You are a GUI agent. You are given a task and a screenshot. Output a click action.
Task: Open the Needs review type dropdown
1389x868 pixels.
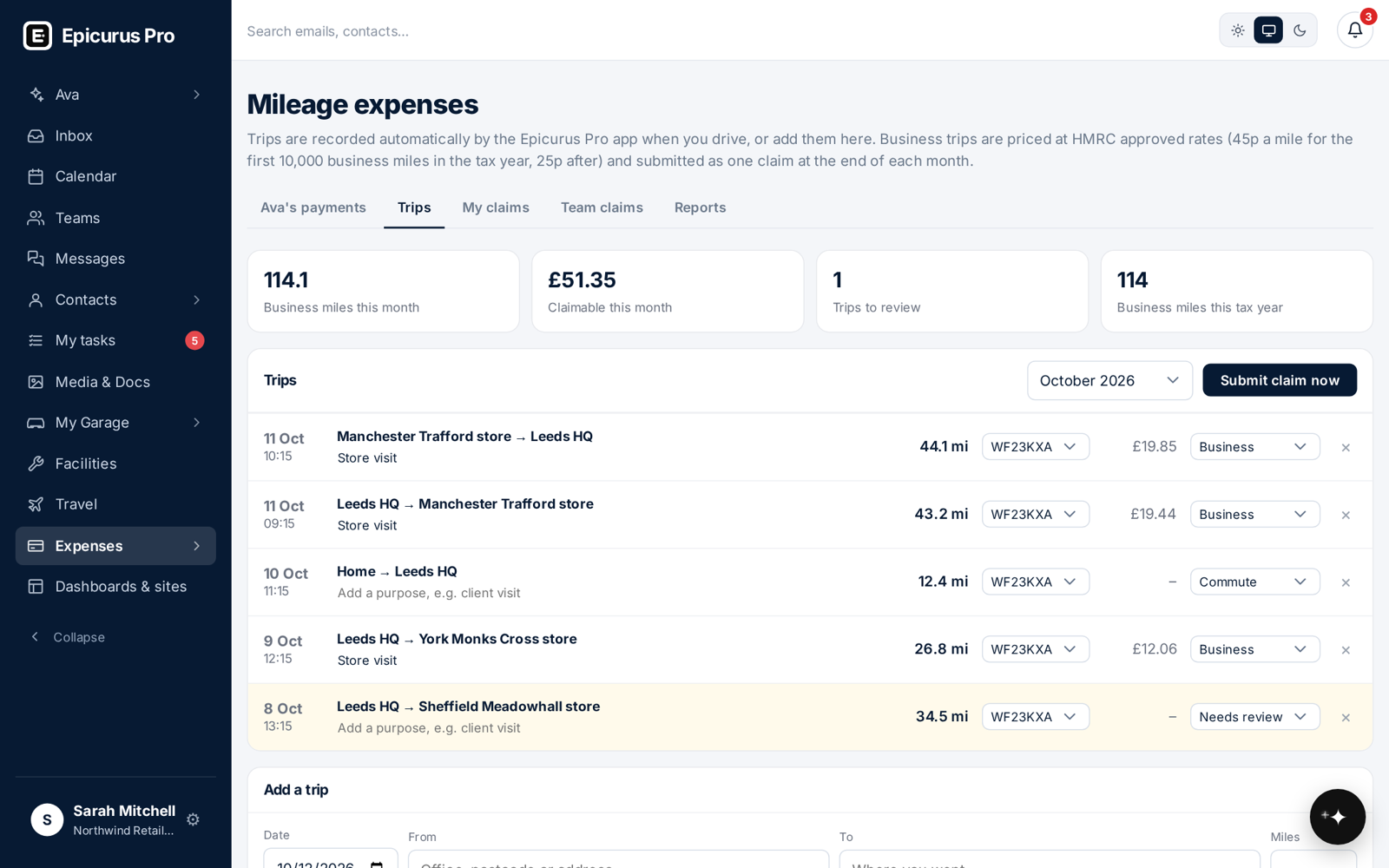point(1254,716)
